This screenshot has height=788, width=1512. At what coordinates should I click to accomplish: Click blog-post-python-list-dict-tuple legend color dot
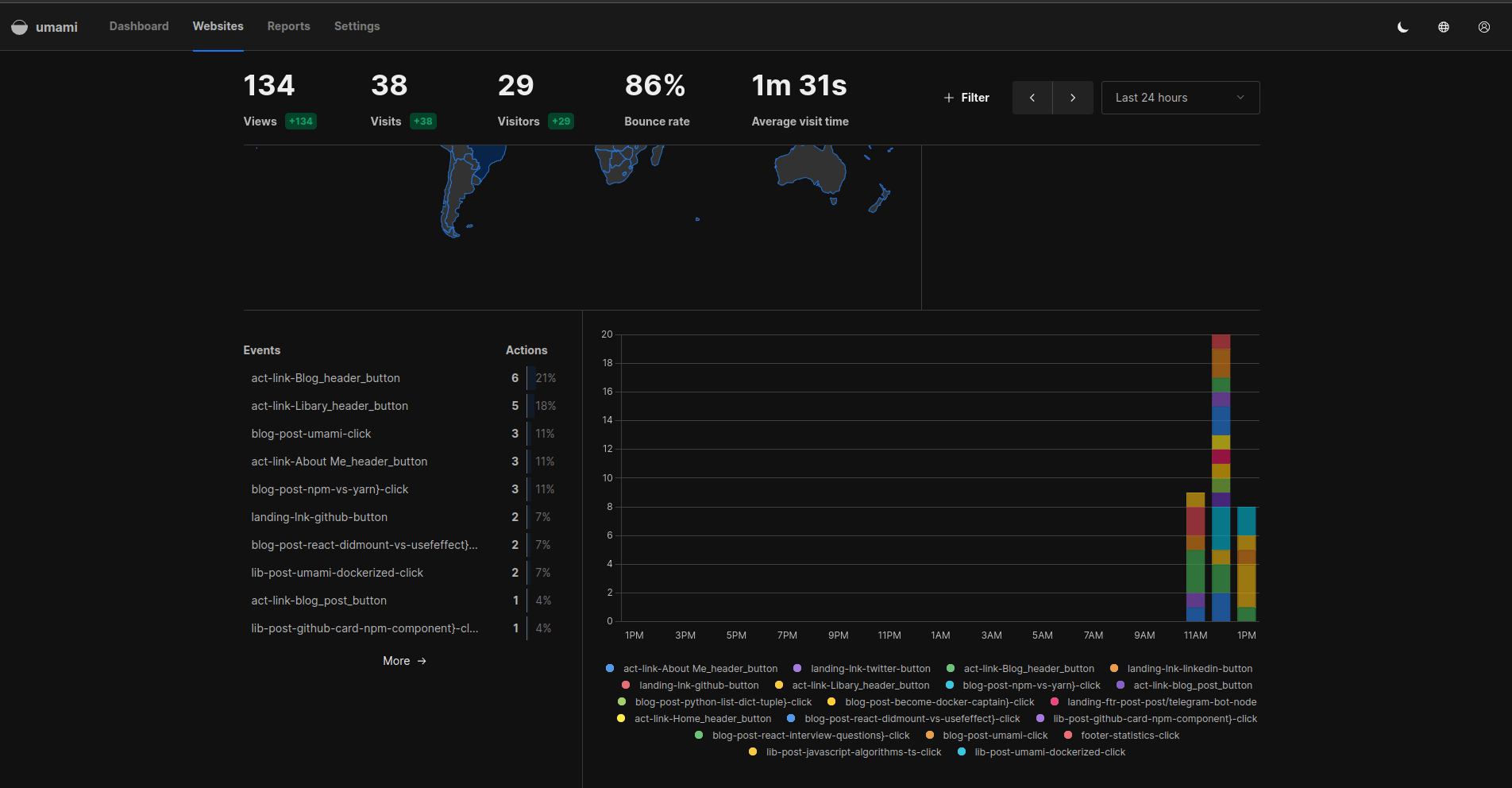tap(622, 702)
